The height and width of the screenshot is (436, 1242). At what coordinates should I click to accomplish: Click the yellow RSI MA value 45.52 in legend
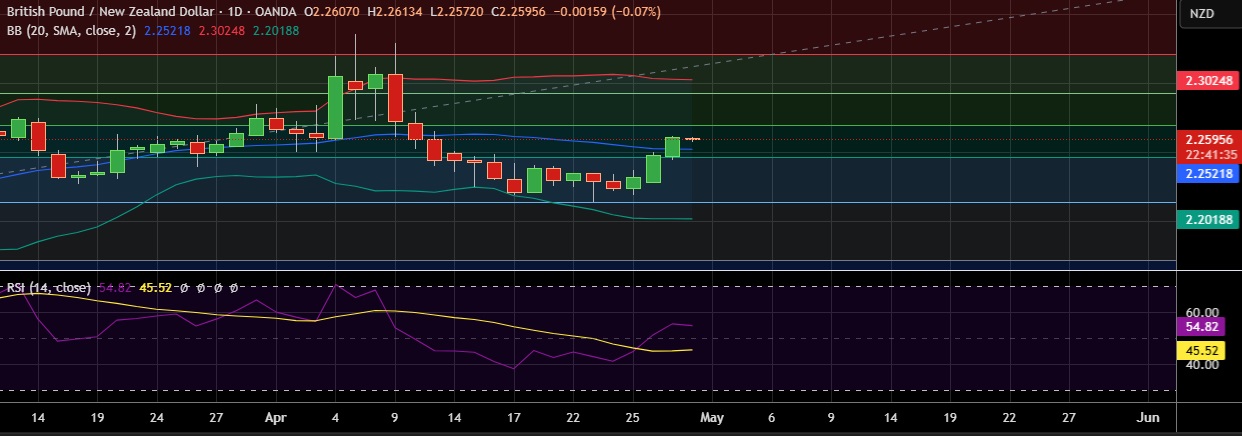156,288
